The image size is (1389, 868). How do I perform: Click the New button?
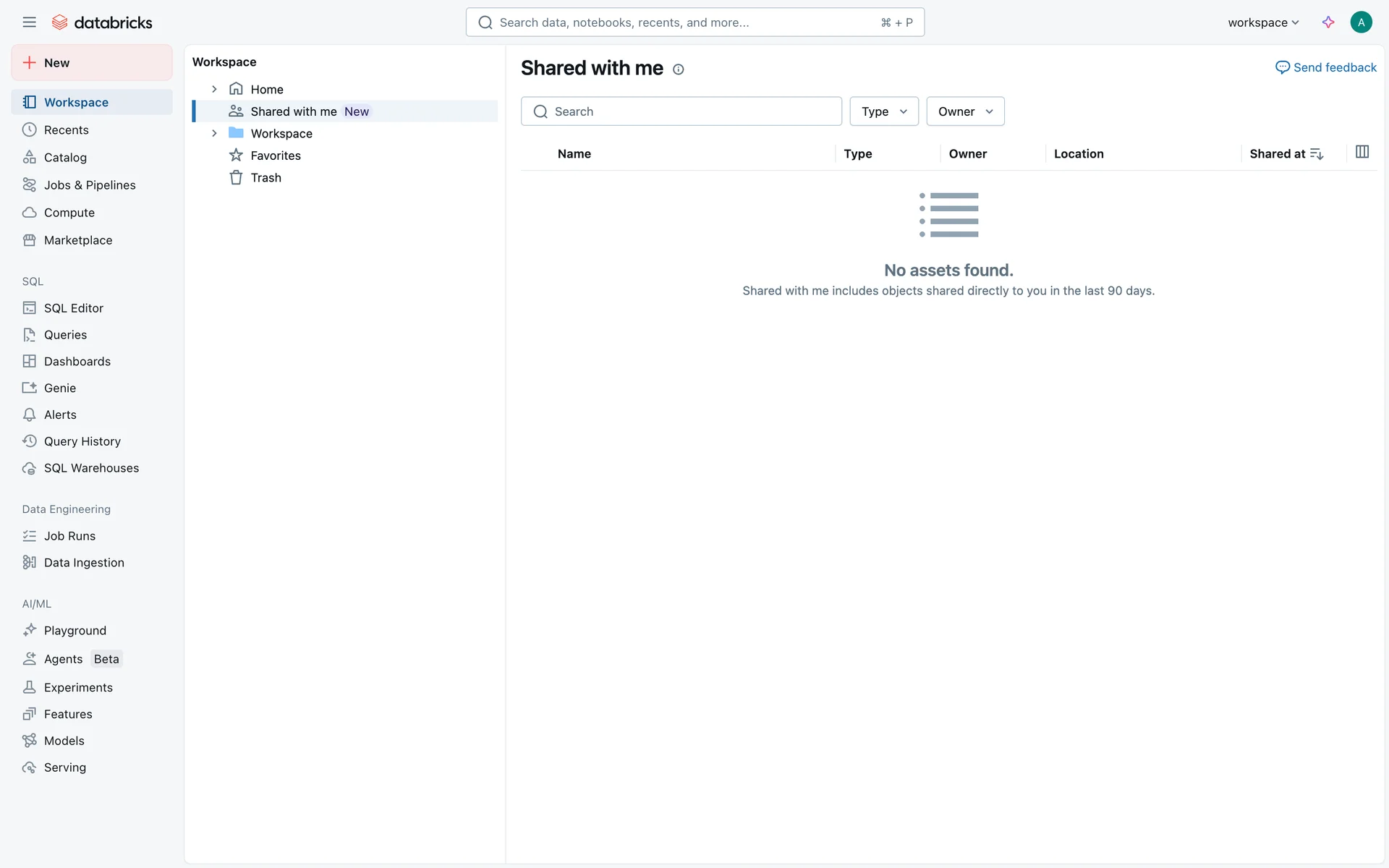(92, 63)
